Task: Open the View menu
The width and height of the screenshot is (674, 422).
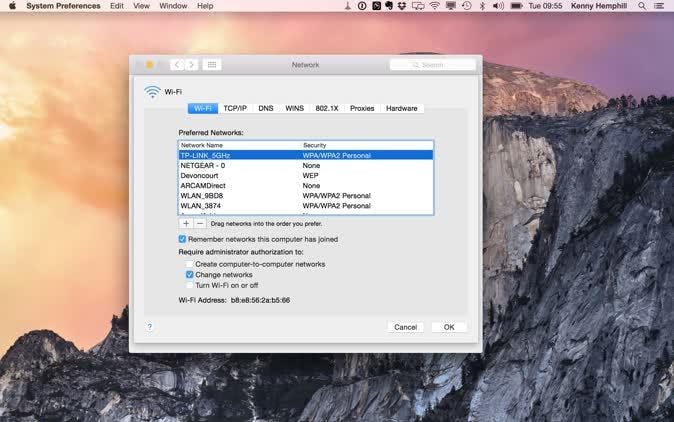Action: [x=141, y=6]
